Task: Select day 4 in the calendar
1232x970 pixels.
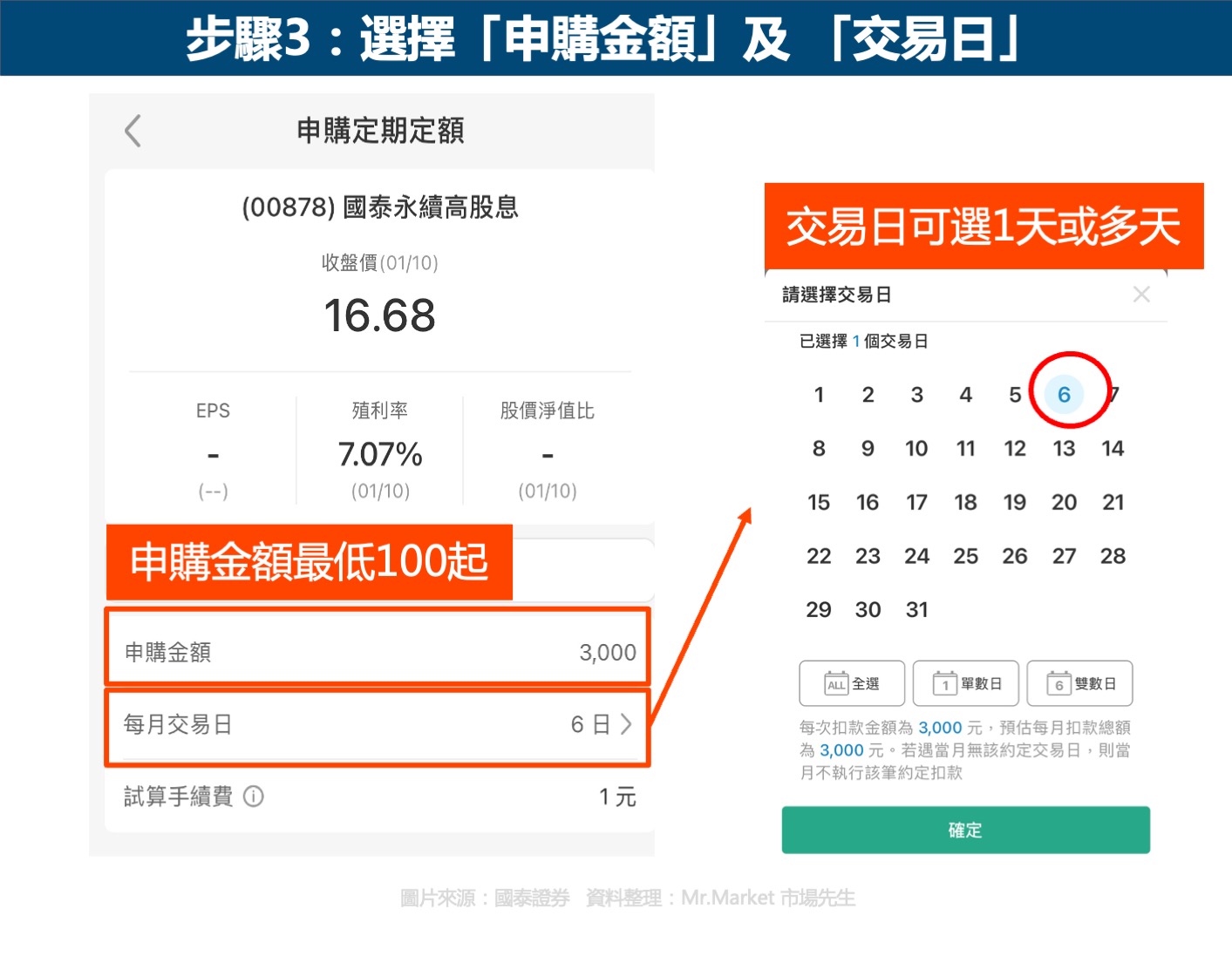Action: [x=965, y=395]
